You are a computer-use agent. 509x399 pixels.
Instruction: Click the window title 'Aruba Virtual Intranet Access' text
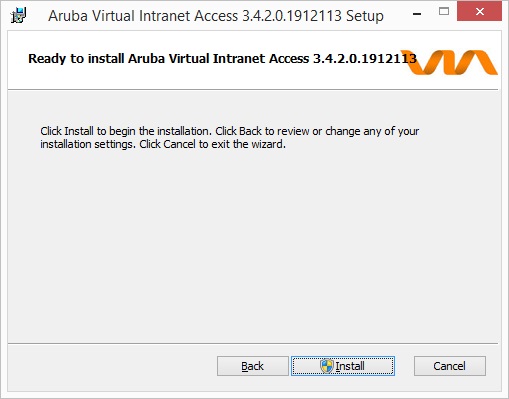point(143,16)
